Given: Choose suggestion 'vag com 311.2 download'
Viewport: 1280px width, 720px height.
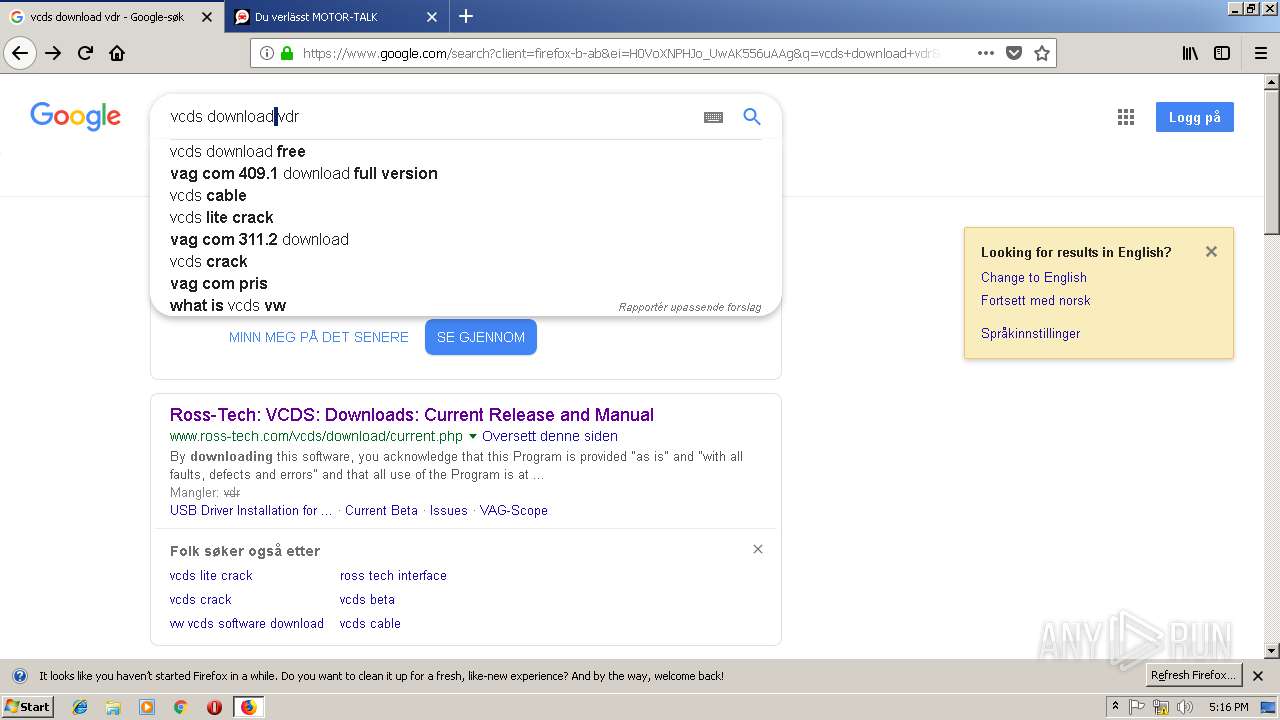Looking at the screenshot, I should coord(259,240).
